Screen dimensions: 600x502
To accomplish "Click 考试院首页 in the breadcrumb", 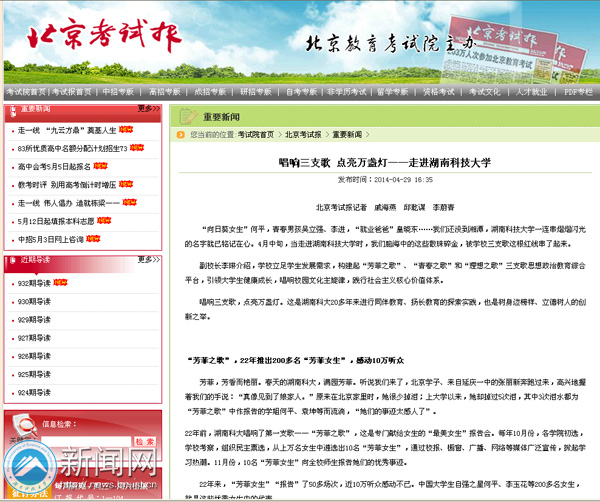I will pos(256,135).
